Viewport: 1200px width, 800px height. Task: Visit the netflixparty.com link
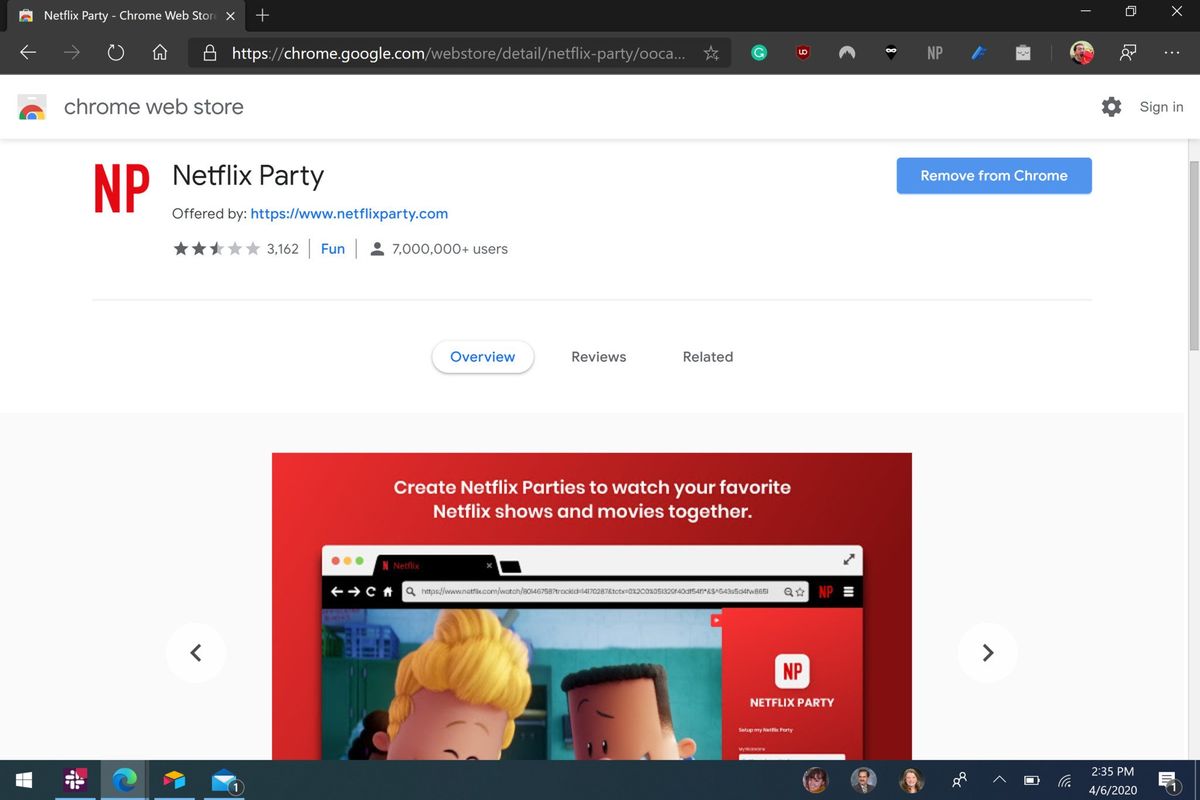(x=348, y=213)
